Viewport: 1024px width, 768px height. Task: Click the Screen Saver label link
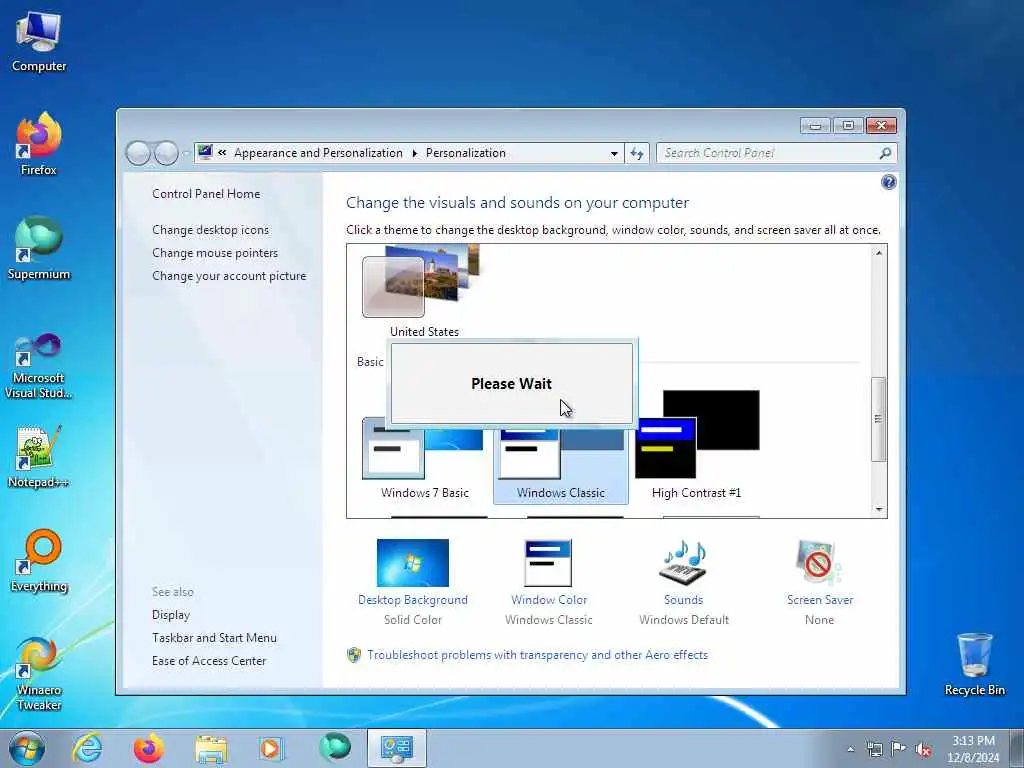[820, 600]
